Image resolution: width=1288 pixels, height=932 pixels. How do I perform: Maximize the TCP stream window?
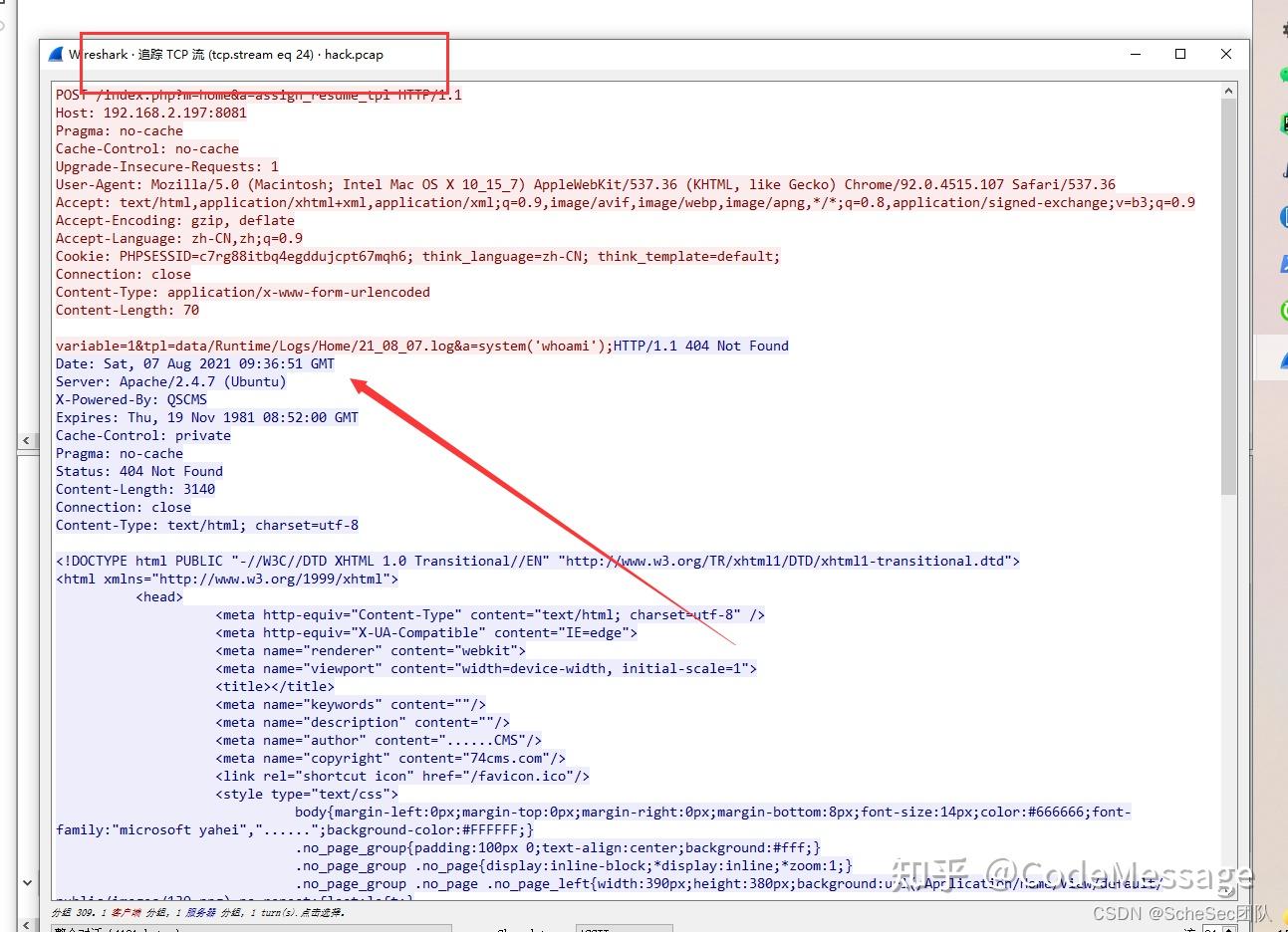(1179, 55)
